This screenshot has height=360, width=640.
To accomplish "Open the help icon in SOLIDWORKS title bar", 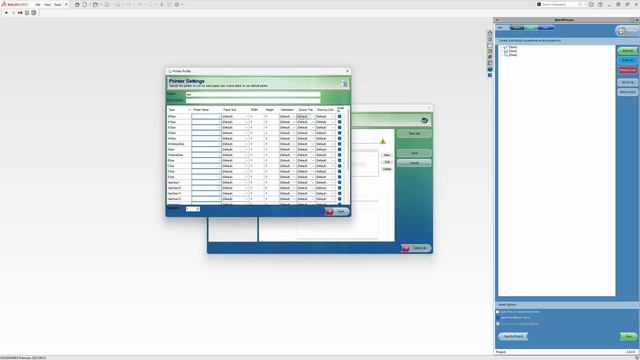I will click(x=600, y=4).
